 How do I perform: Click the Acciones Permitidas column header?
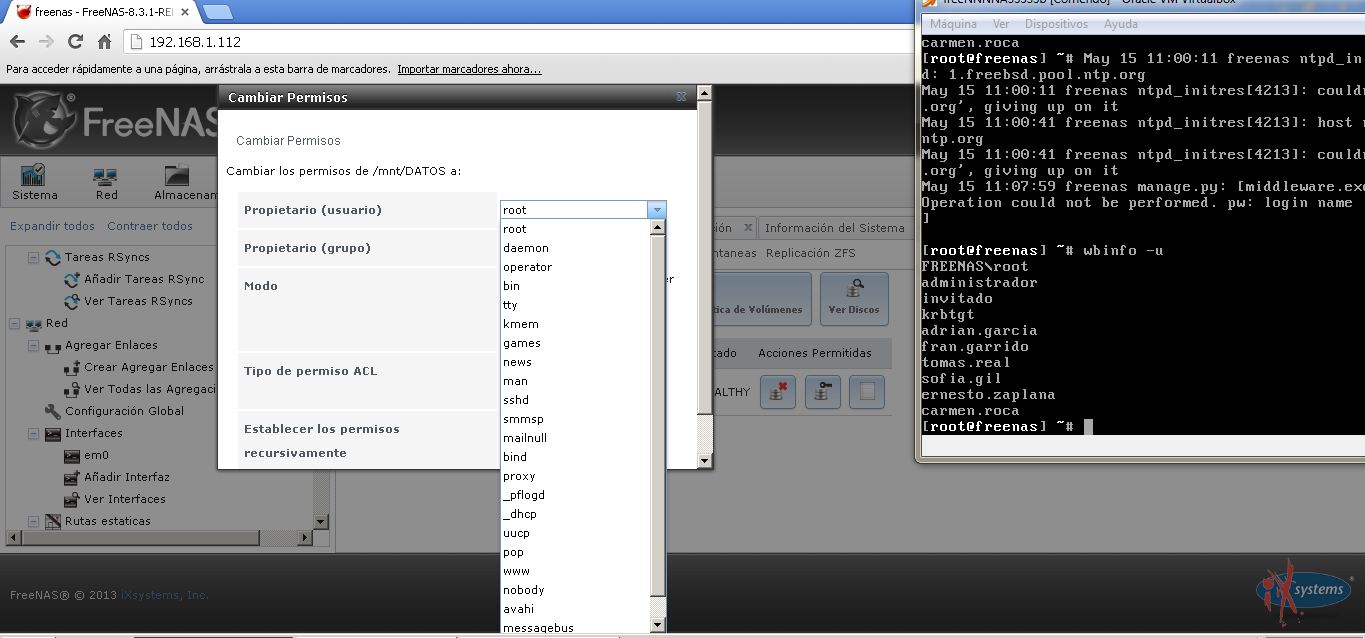814,353
